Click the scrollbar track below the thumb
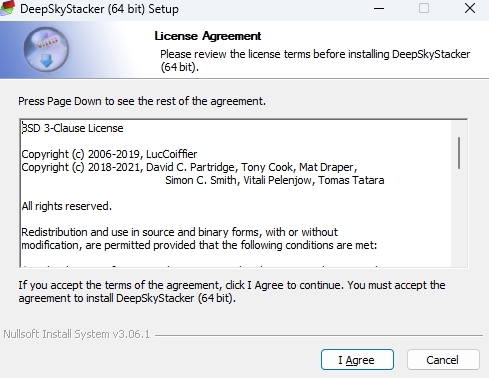 (459, 218)
